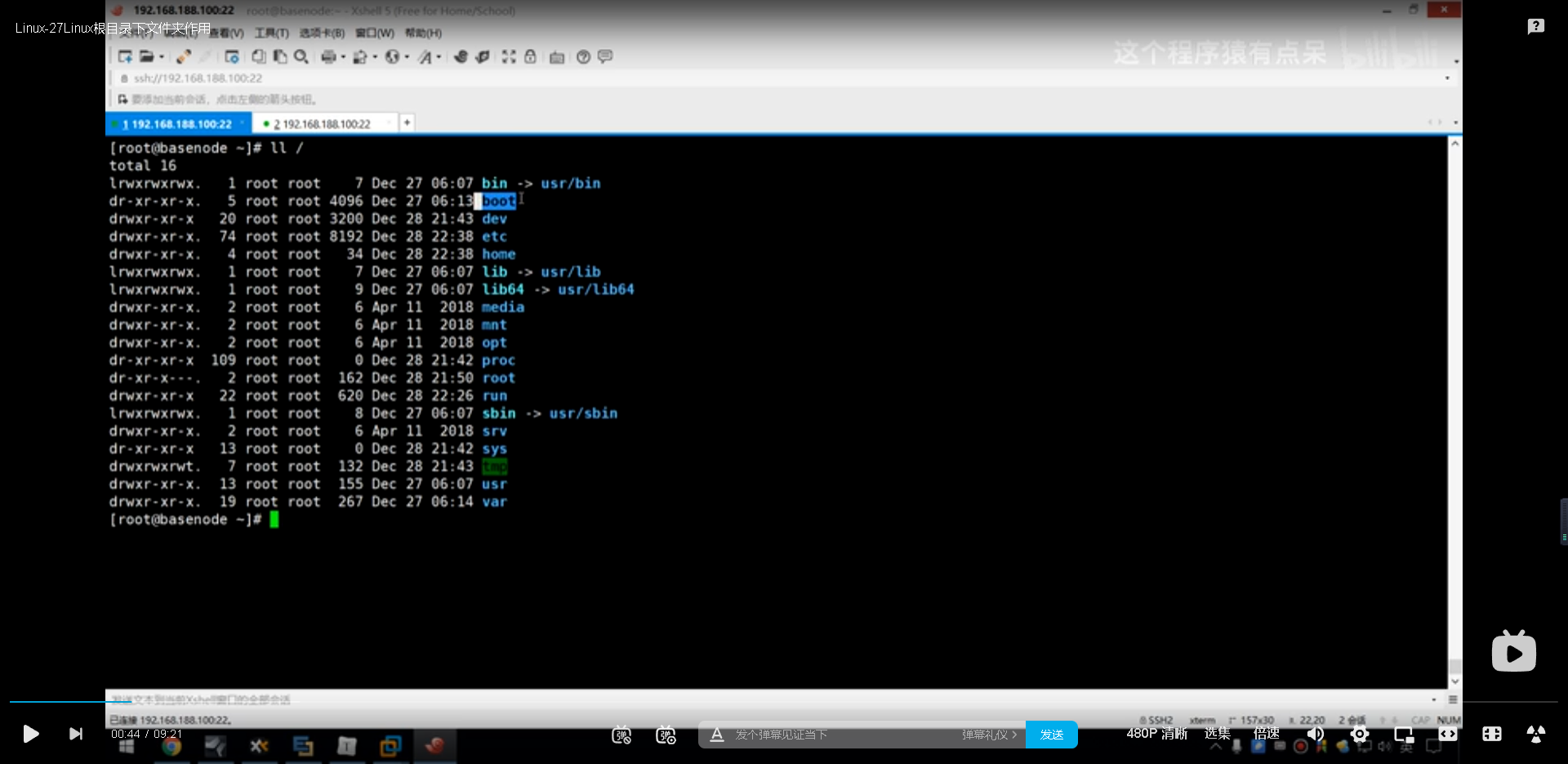Screen dimensions: 1568x764
Task: Expand the Print icon dropdown arrow
Action: point(343,57)
